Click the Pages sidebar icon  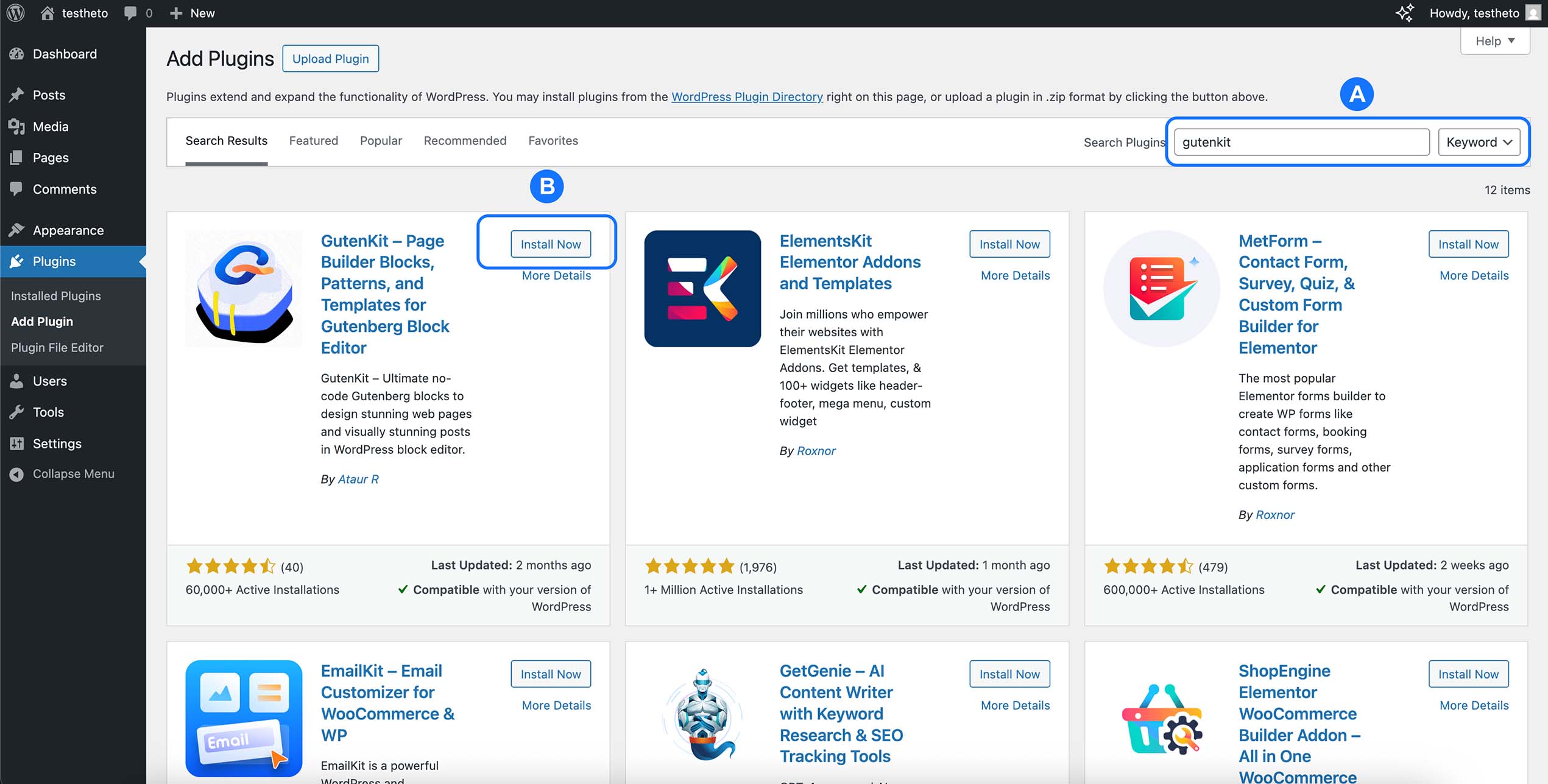pos(17,158)
